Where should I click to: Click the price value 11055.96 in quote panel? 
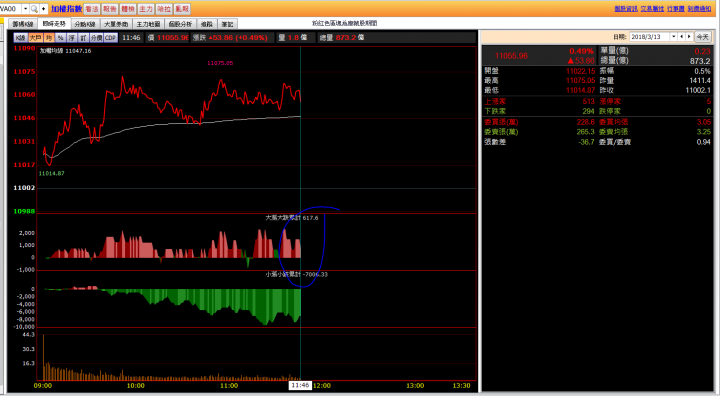(511, 56)
